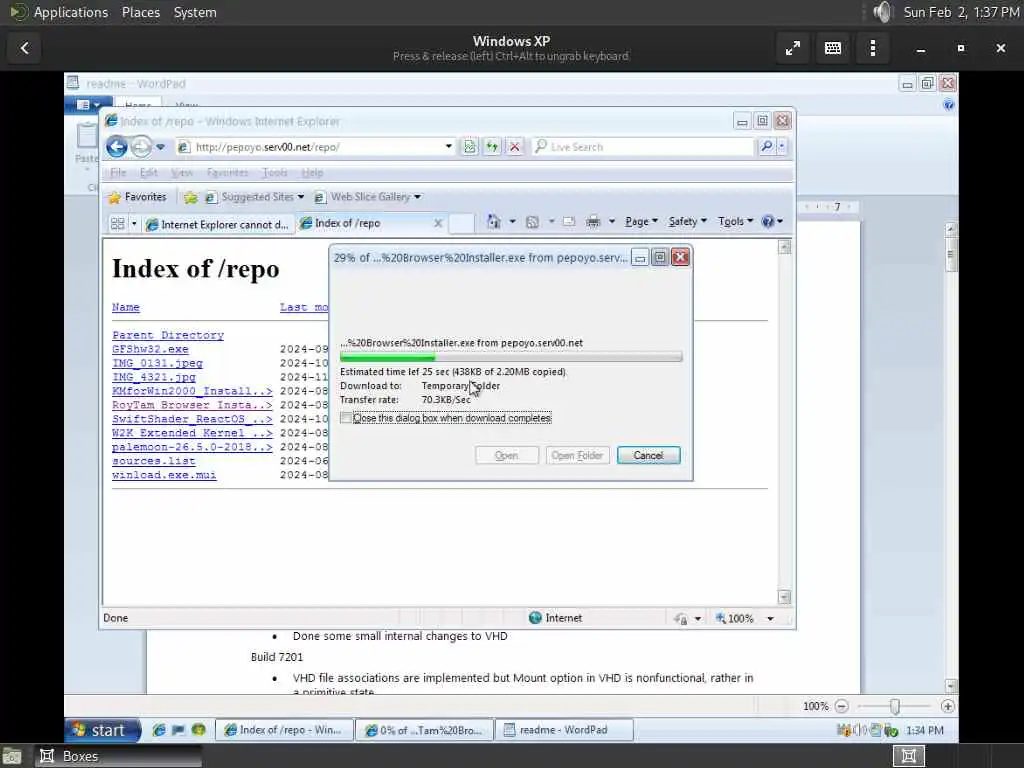Open the File menu in Internet Explorer
This screenshot has height=768, width=1024.
pos(118,173)
